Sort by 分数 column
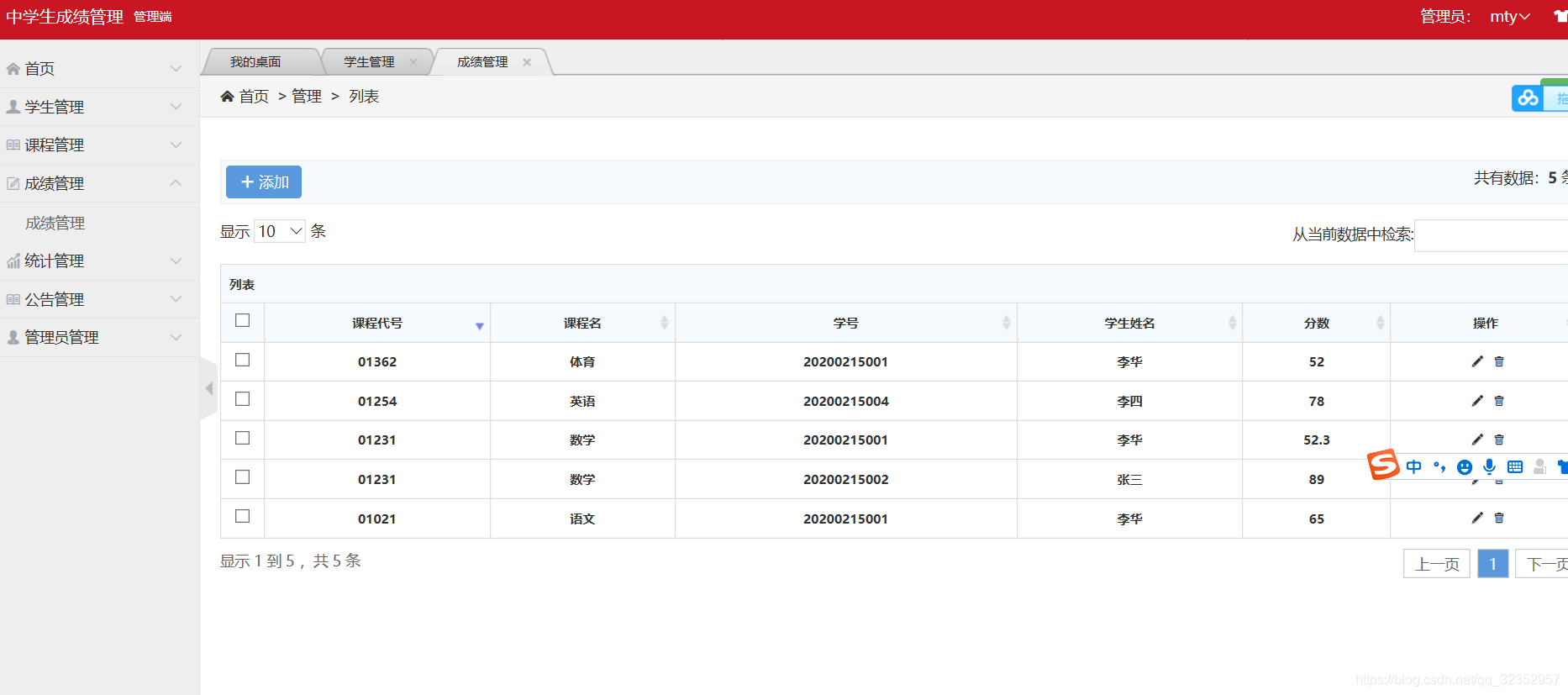The width and height of the screenshot is (1568, 695). click(1380, 323)
